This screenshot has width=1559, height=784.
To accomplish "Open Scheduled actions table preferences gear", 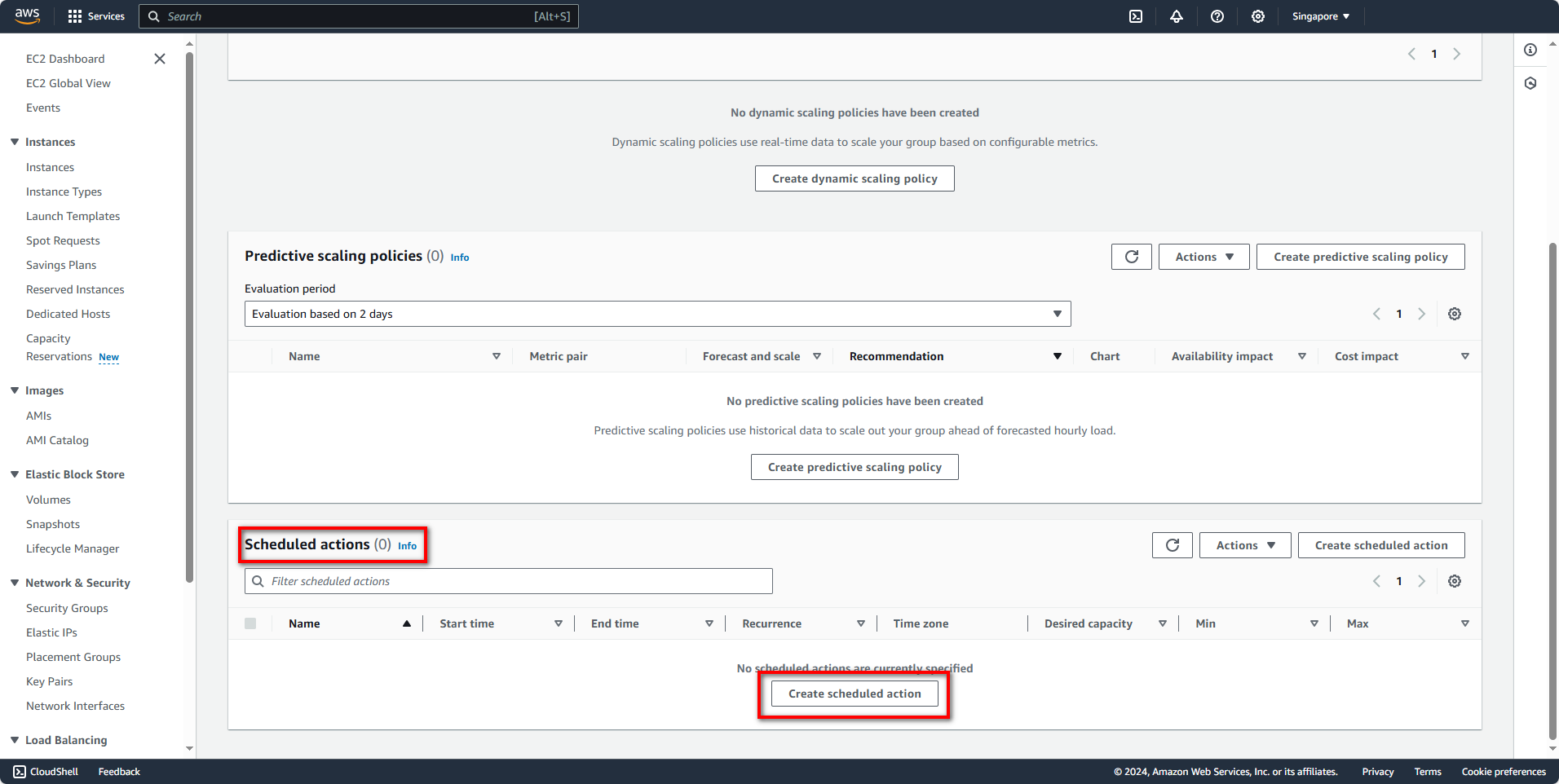I will pos(1455,581).
